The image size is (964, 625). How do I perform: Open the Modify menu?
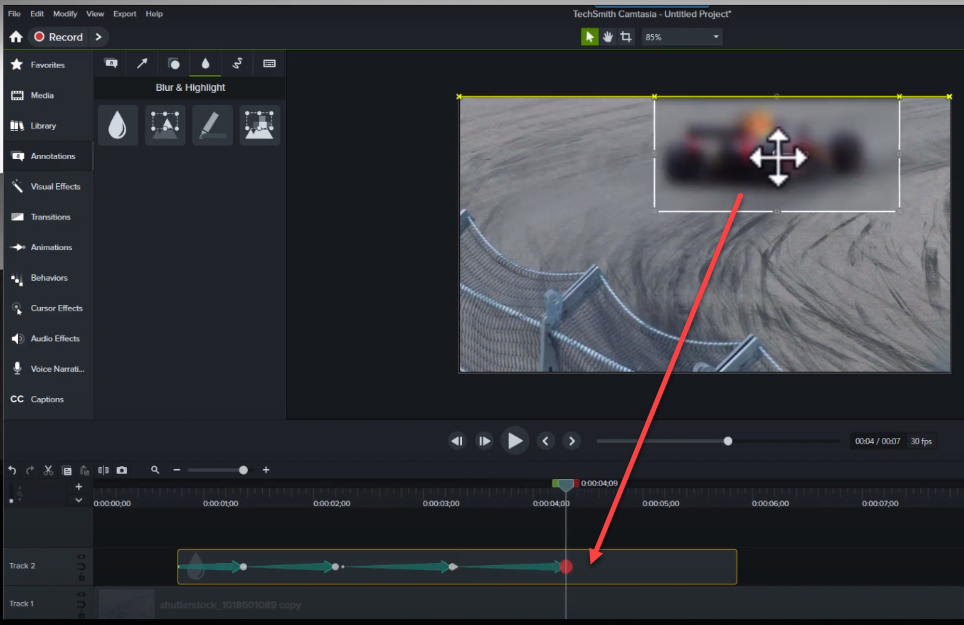click(x=65, y=14)
